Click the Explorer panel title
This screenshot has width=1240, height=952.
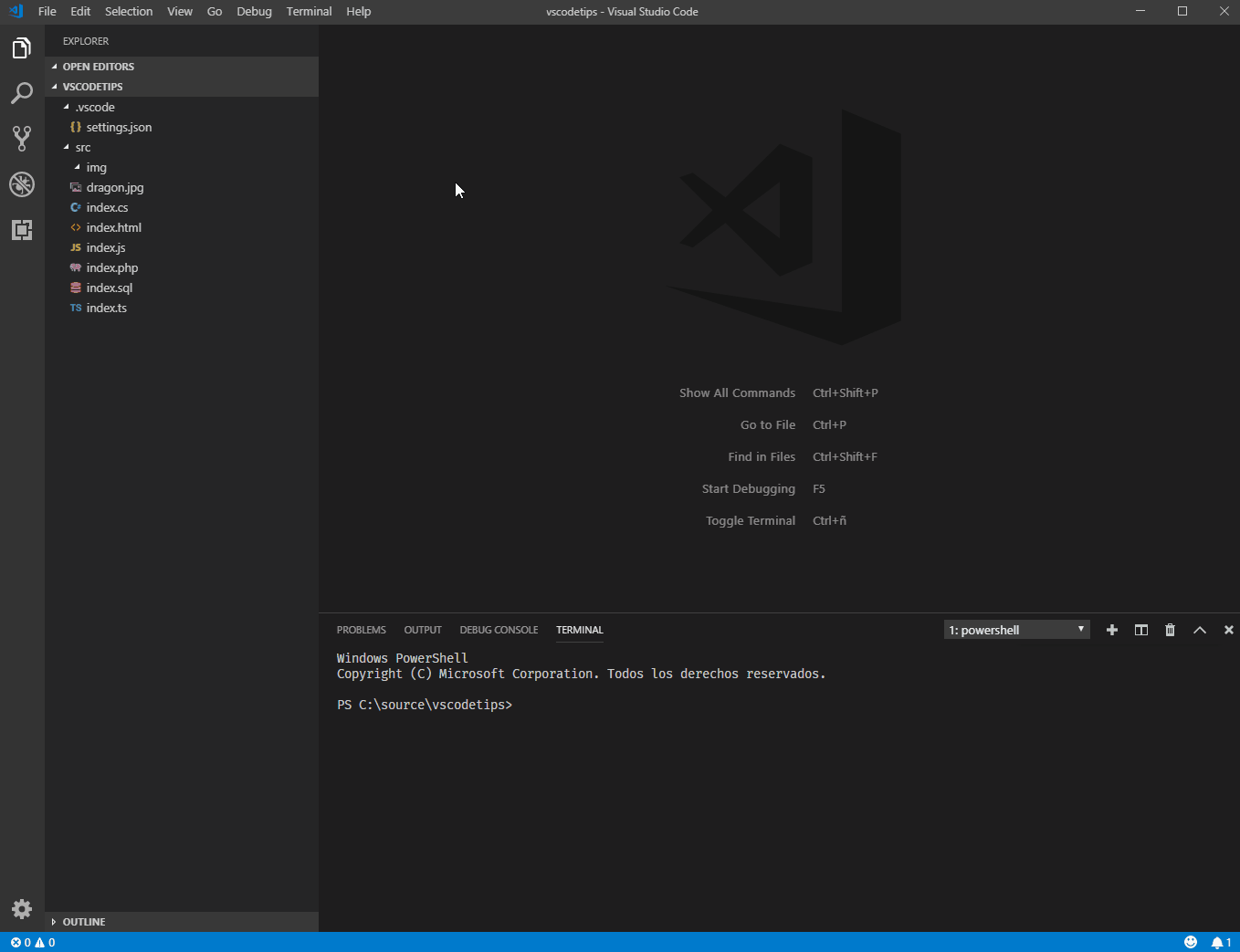[86, 41]
